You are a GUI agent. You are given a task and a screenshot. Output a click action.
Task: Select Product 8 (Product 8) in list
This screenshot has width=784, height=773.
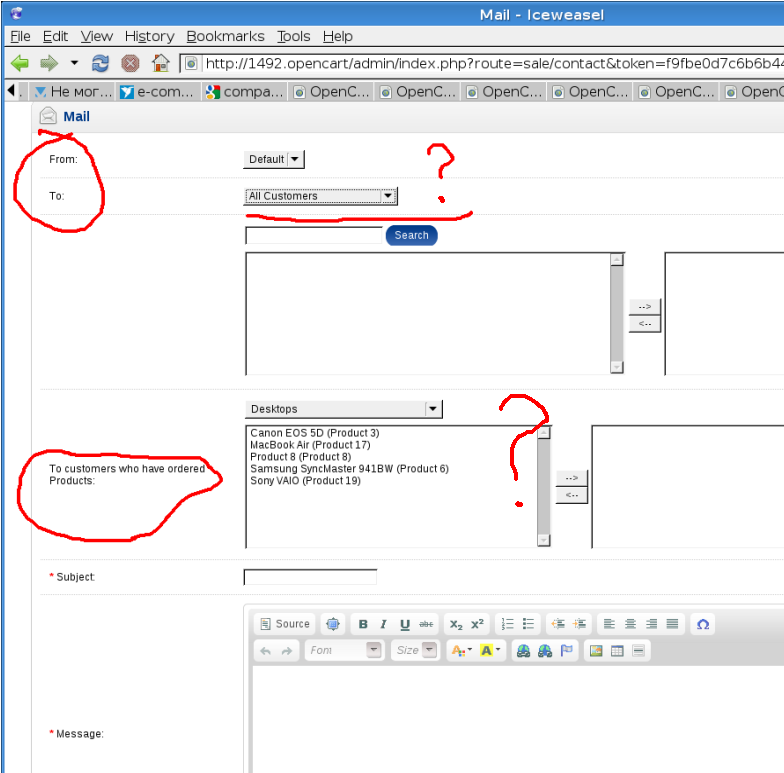(300, 457)
